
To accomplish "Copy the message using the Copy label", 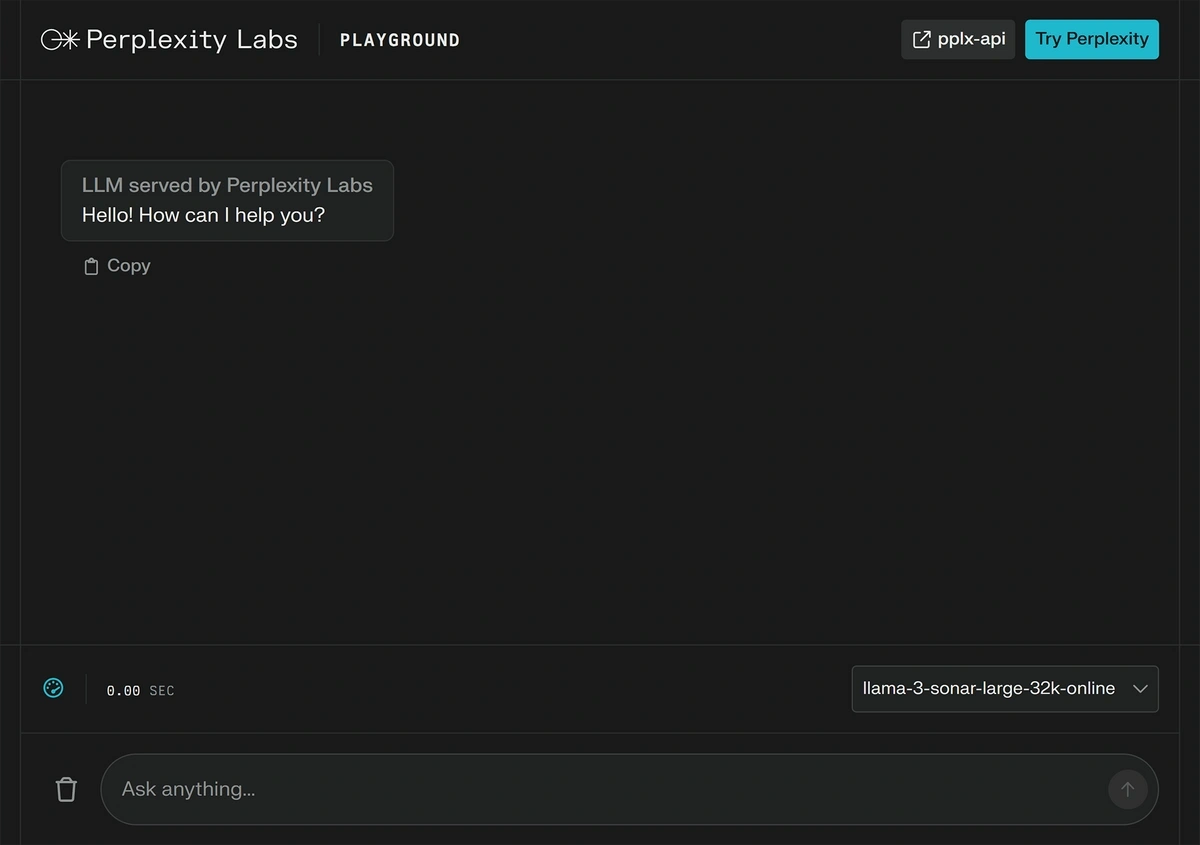I will tap(129, 265).
